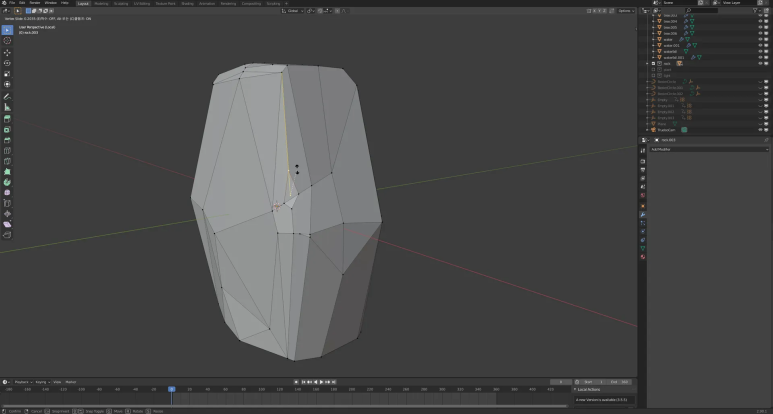The height and width of the screenshot is (414, 773).
Task: Open the Modifiers wrench properties tab
Action: [642, 214]
